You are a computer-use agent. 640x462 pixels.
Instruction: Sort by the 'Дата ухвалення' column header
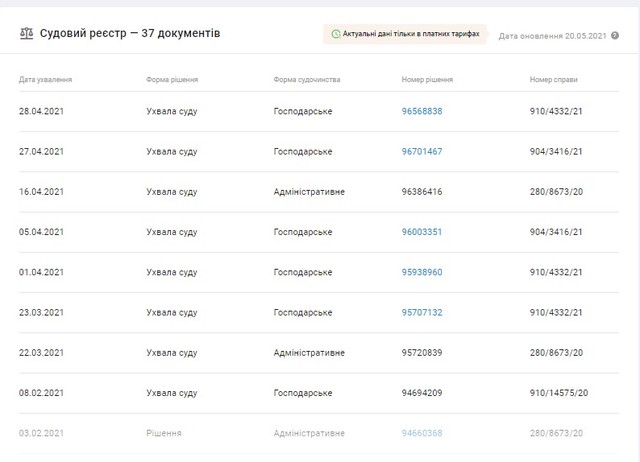click(45, 79)
